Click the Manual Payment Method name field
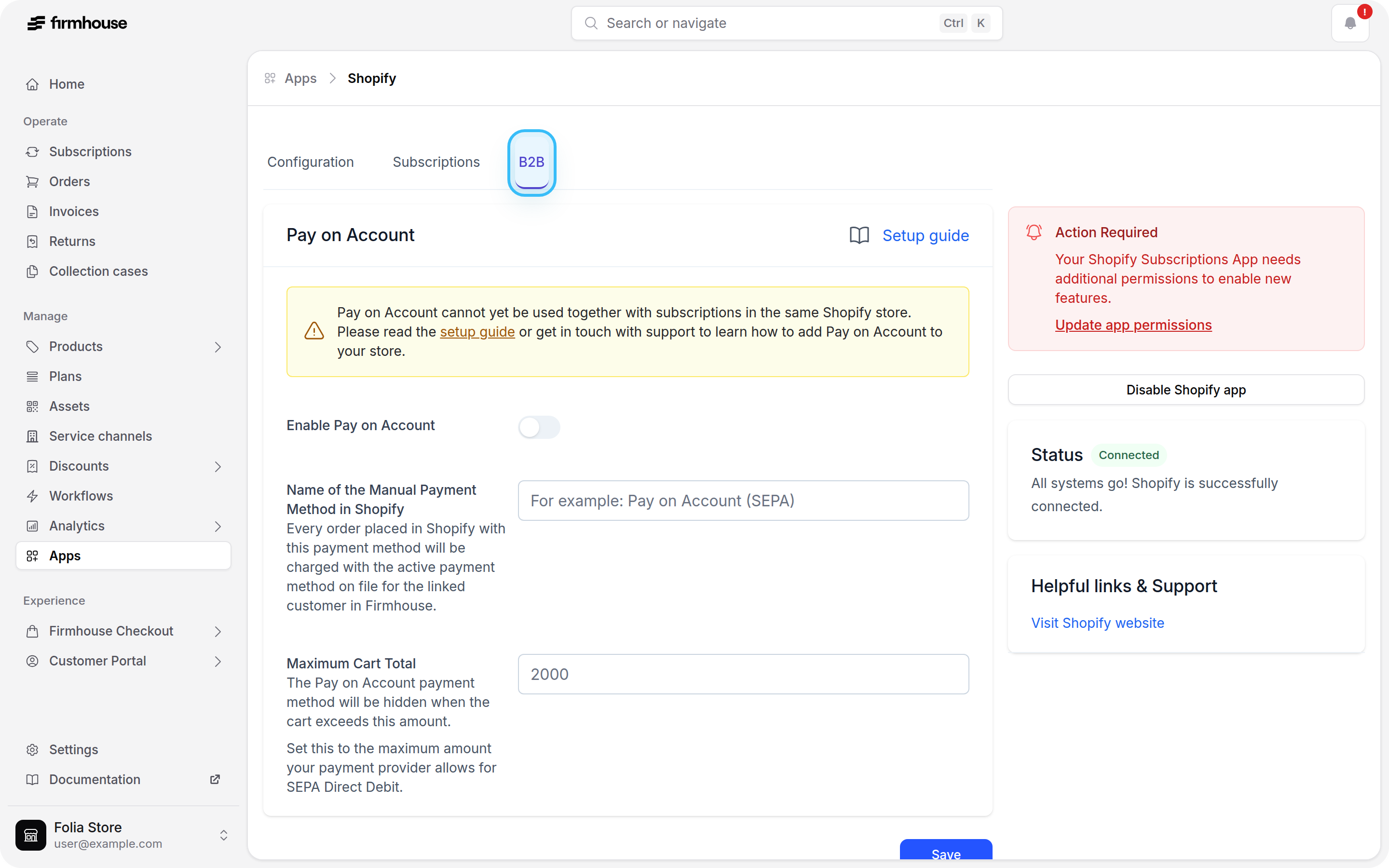 [743, 501]
